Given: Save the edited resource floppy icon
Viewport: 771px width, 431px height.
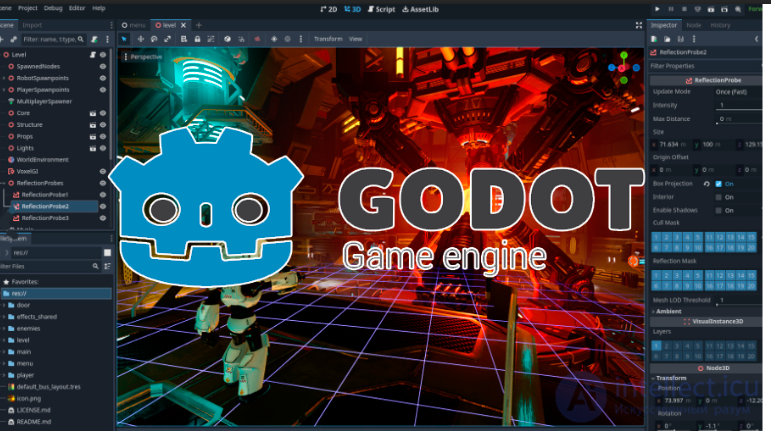Looking at the screenshot, I should (681, 39).
